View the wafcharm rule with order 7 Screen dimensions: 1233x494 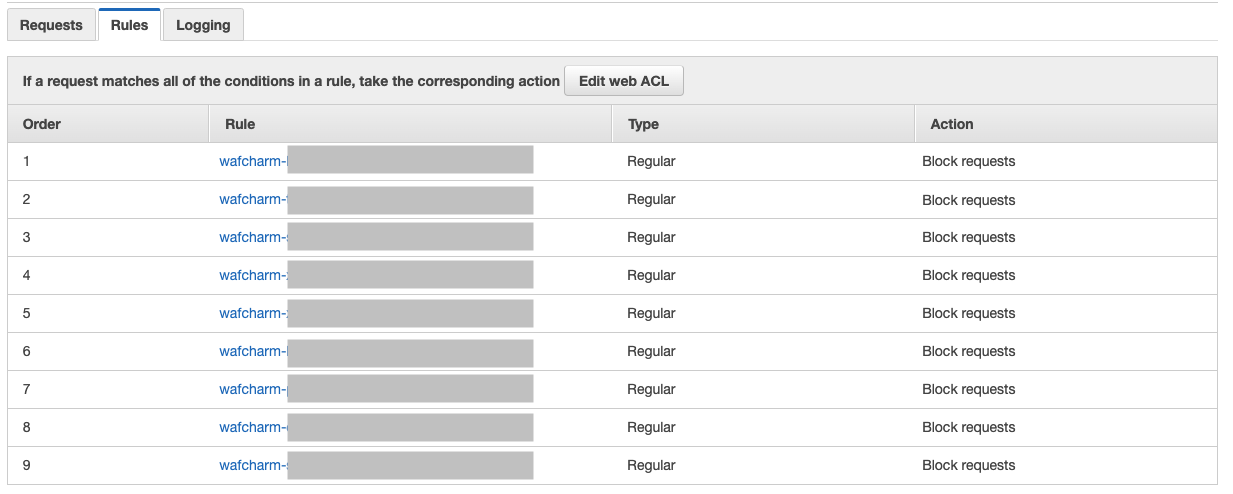(x=252, y=389)
